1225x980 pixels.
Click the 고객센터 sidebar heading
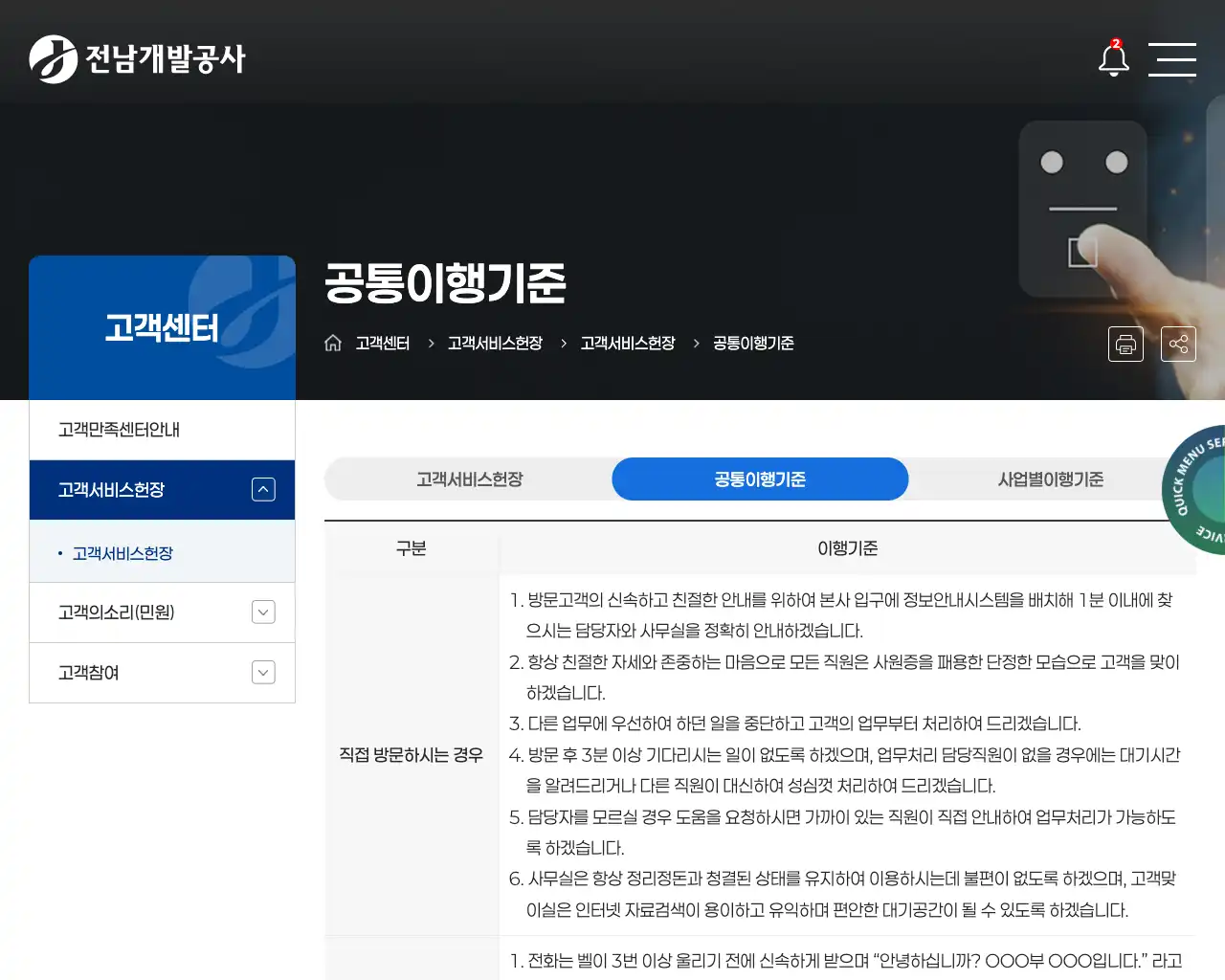tap(162, 327)
